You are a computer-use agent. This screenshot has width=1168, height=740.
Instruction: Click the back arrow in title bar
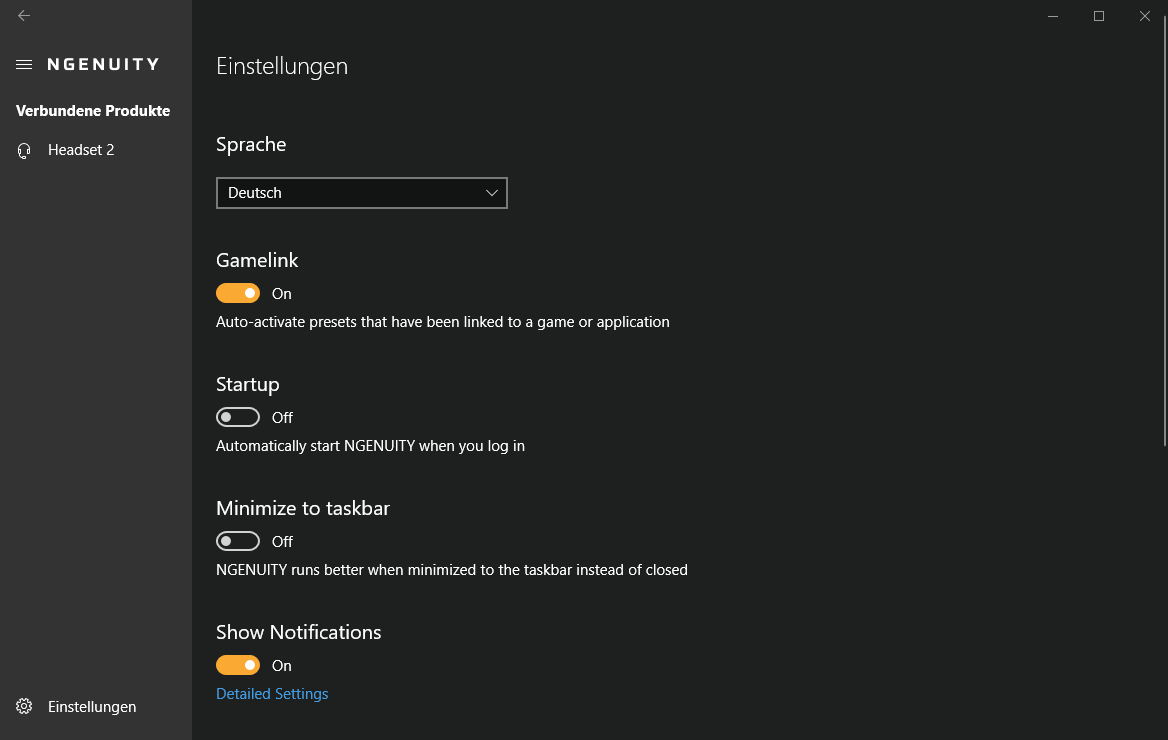point(24,16)
